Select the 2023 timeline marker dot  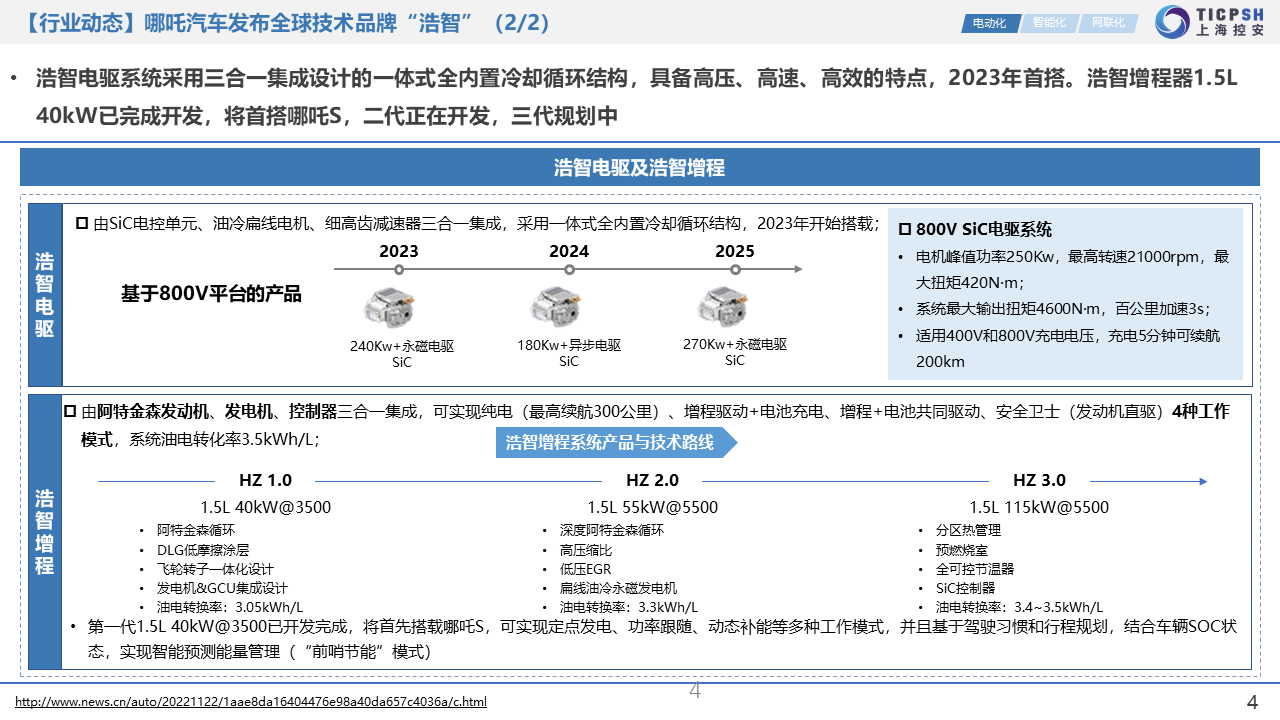pyautogui.click(x=399, y=269)
